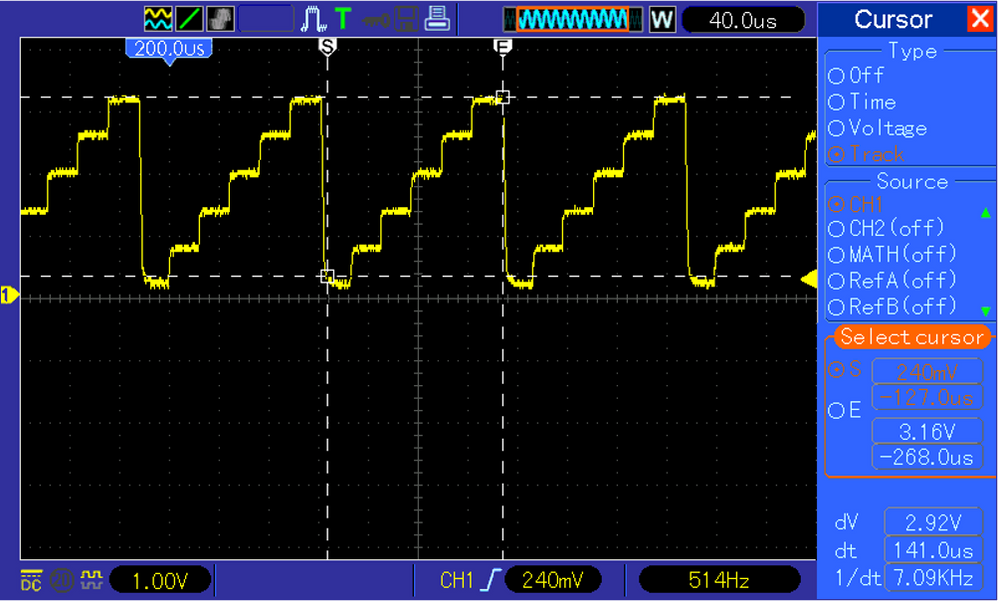Click the 200.0us trigger position marker

point(169,50)
